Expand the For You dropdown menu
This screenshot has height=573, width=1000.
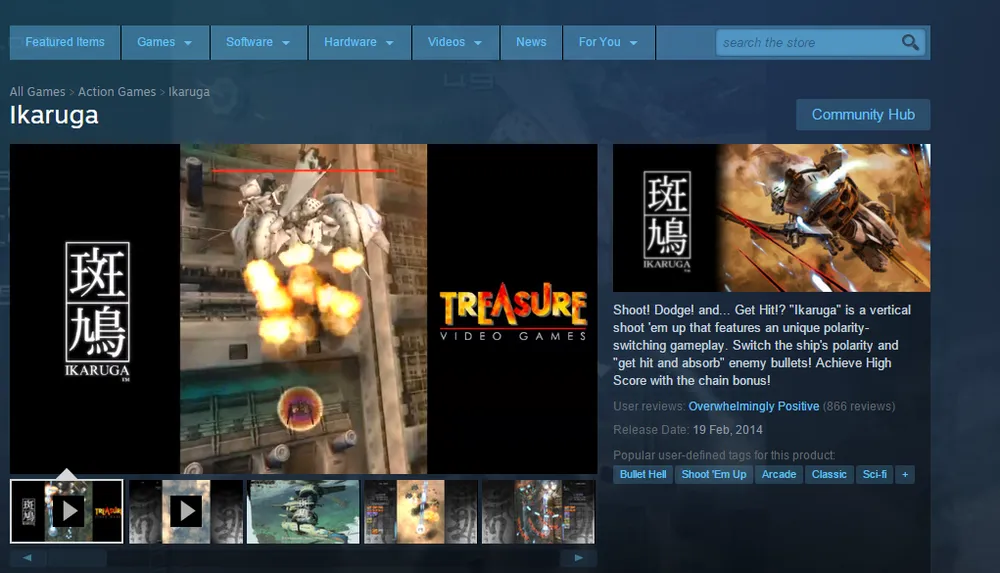click(x=609, y=42)
